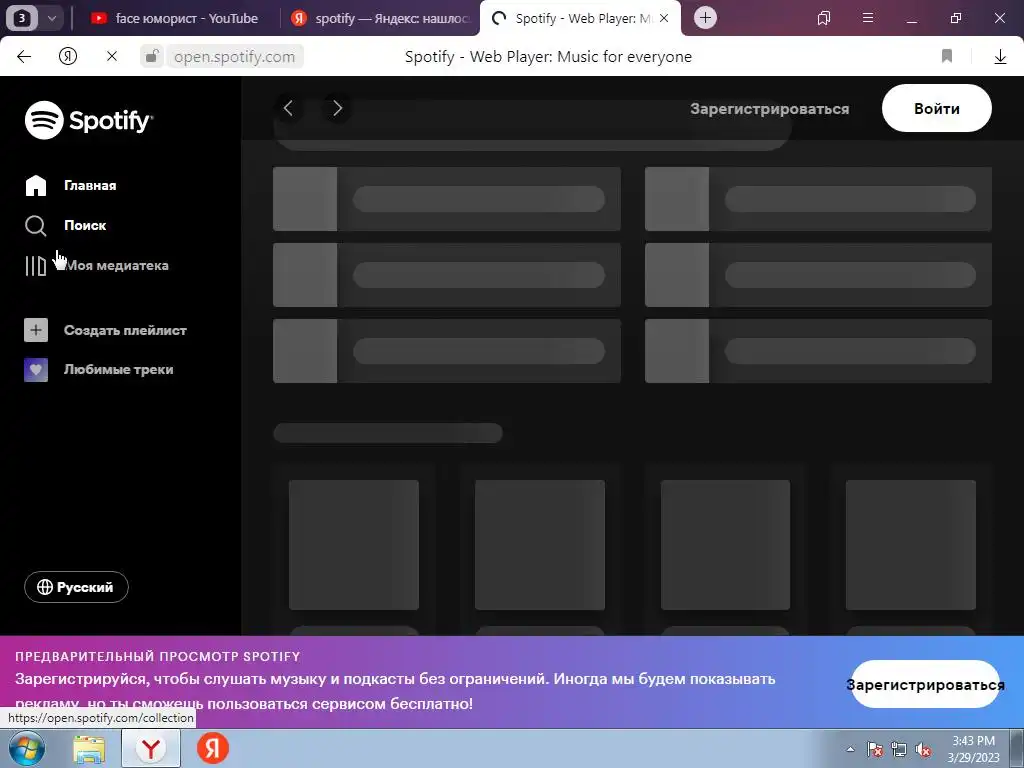
Task: Click network tray icon
Action: click(899, 750)
